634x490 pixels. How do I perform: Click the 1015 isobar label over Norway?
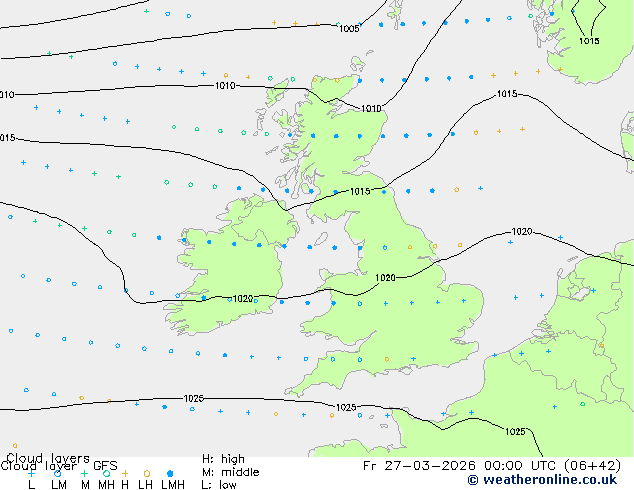coord(589,41)
